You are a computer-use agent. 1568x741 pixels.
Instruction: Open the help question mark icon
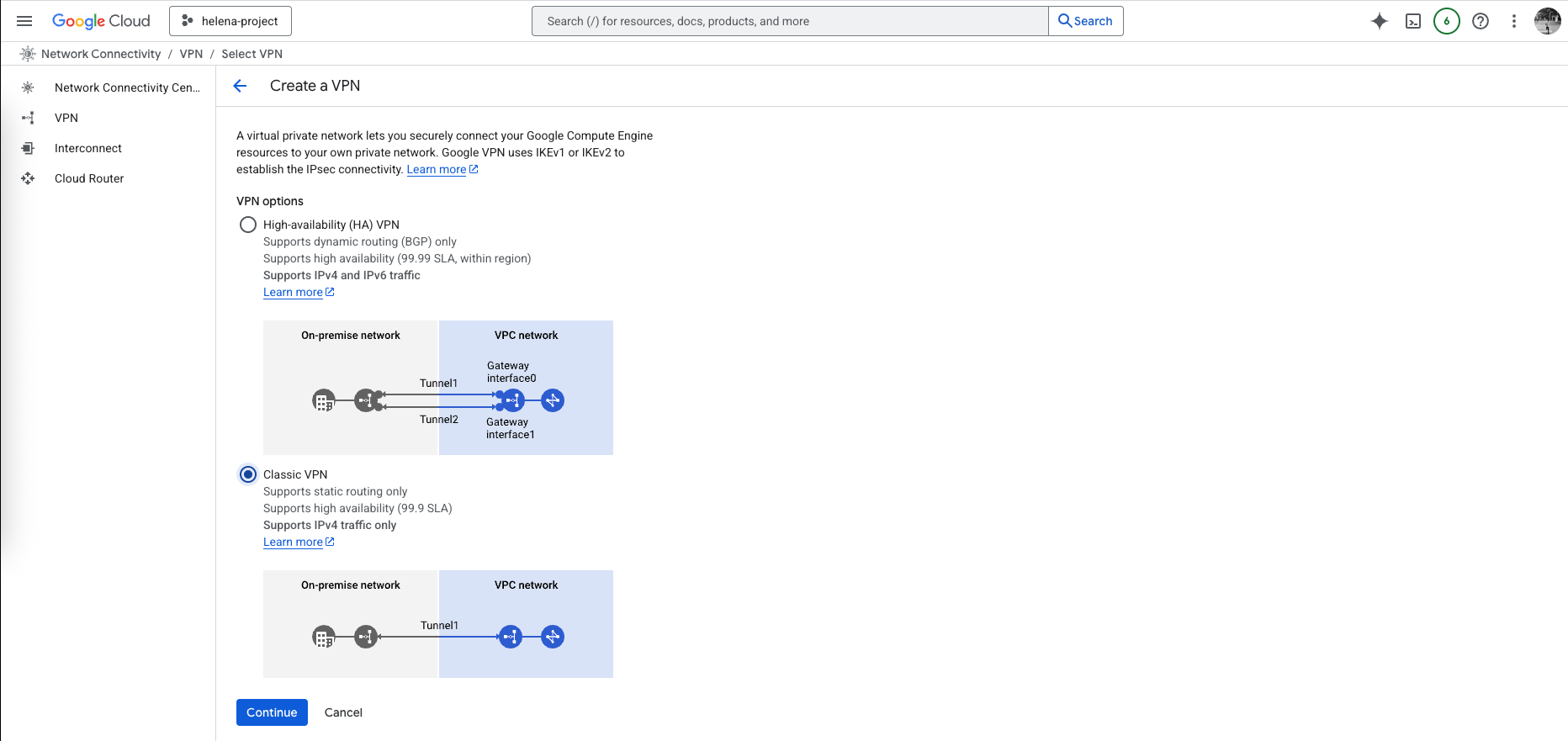(1481, 21)
